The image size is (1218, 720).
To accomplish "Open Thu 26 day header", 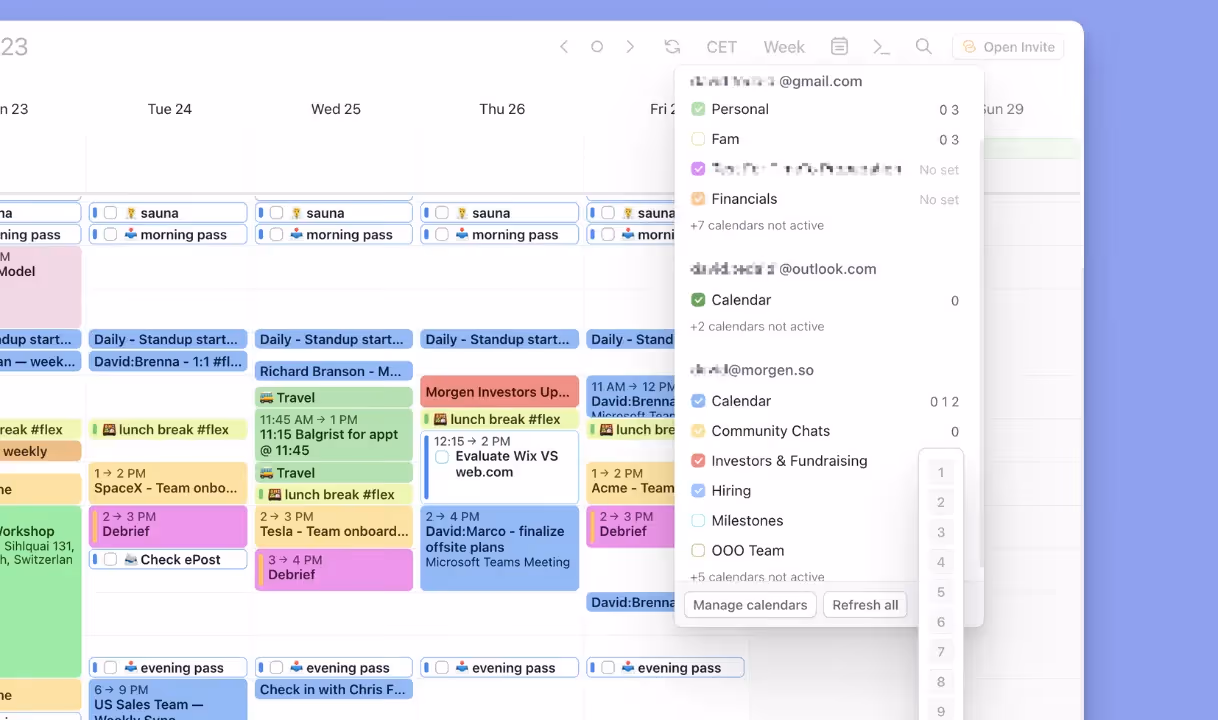I will click(502, 109).
